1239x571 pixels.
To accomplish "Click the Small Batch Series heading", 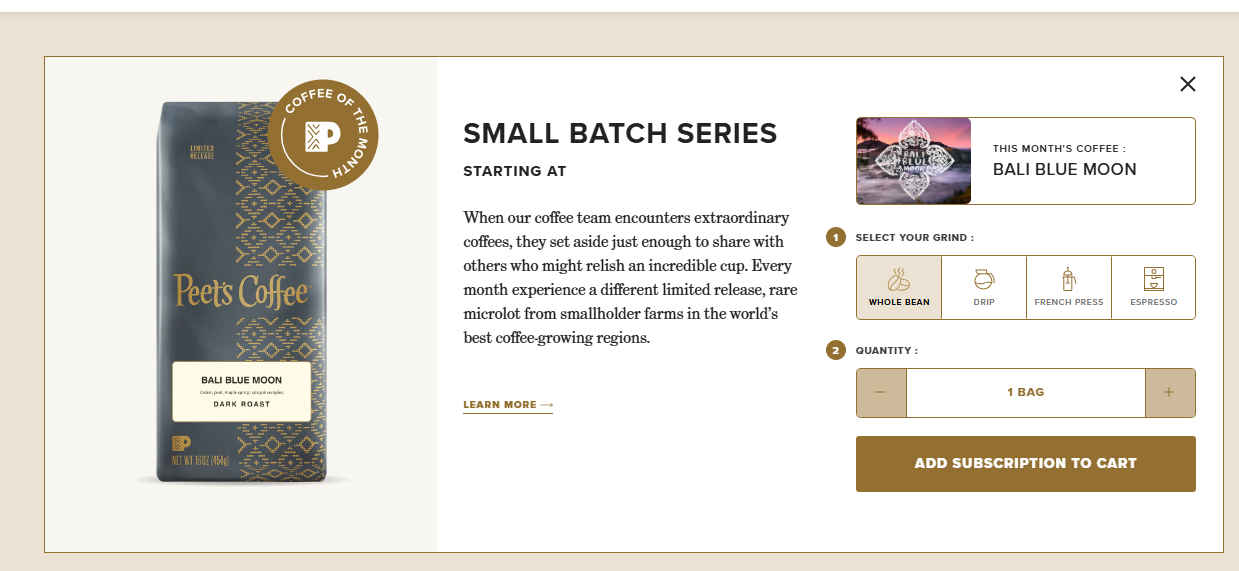I will pos(620,133).
